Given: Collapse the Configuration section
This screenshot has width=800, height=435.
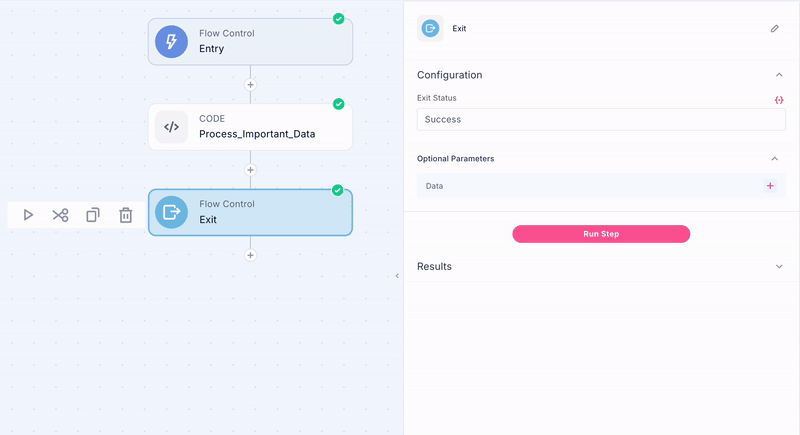Looking at the screenshot, I should click(779, 75).
